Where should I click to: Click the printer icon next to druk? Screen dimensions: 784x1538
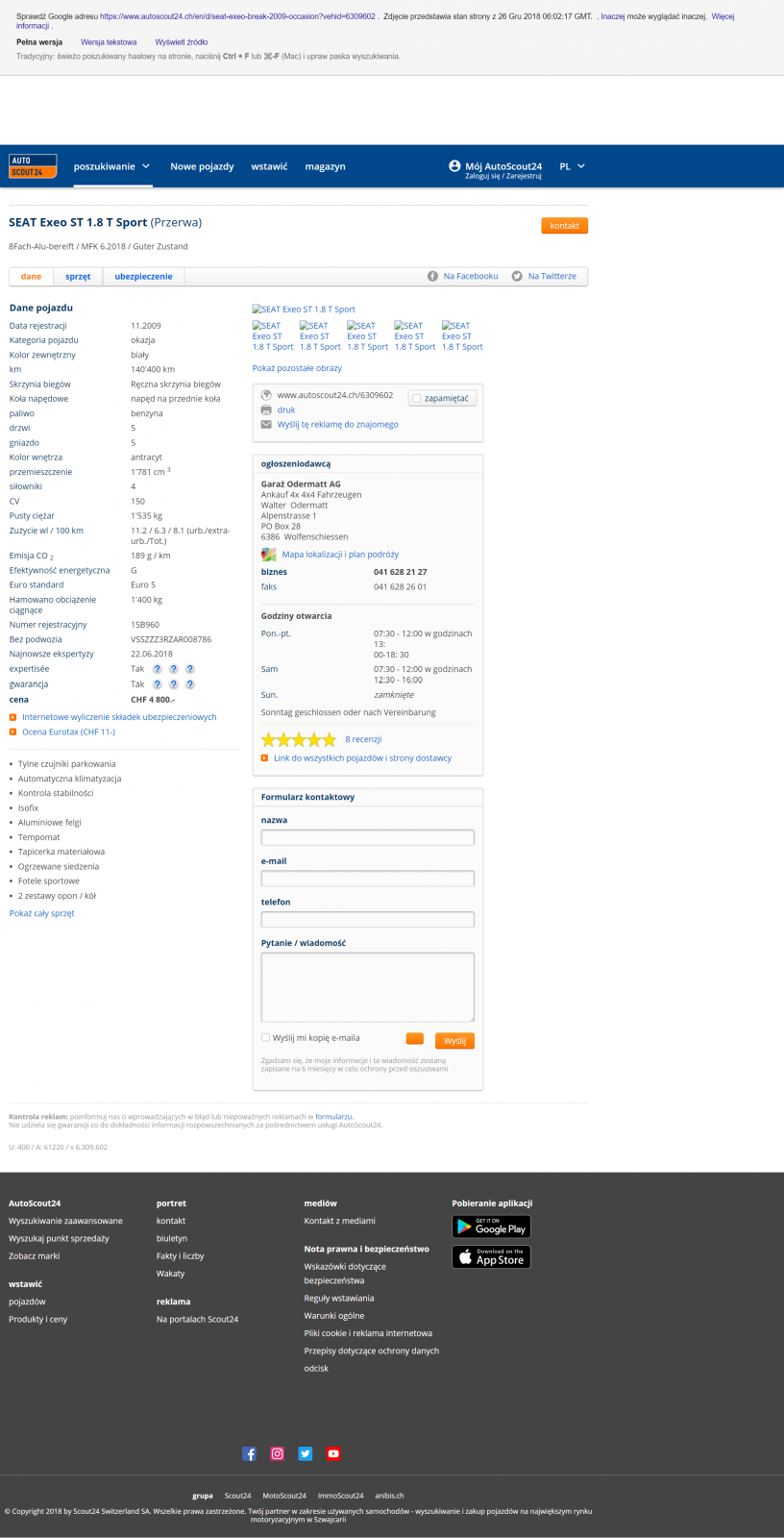[x=266, y=409]
